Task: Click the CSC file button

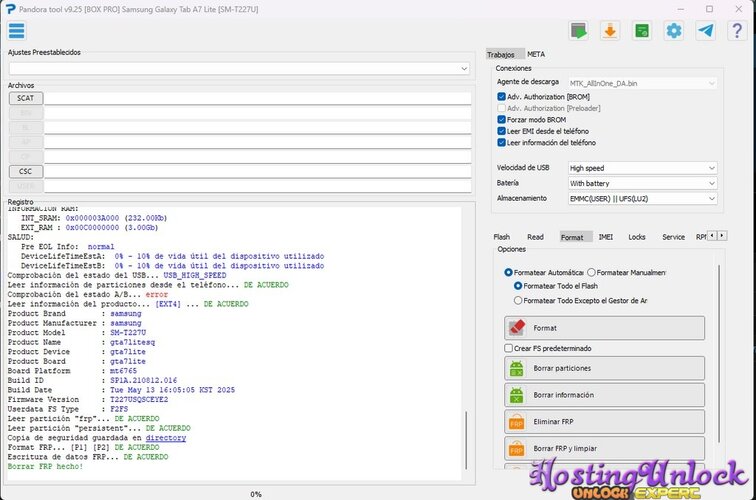Action: [x=26, y=171]
